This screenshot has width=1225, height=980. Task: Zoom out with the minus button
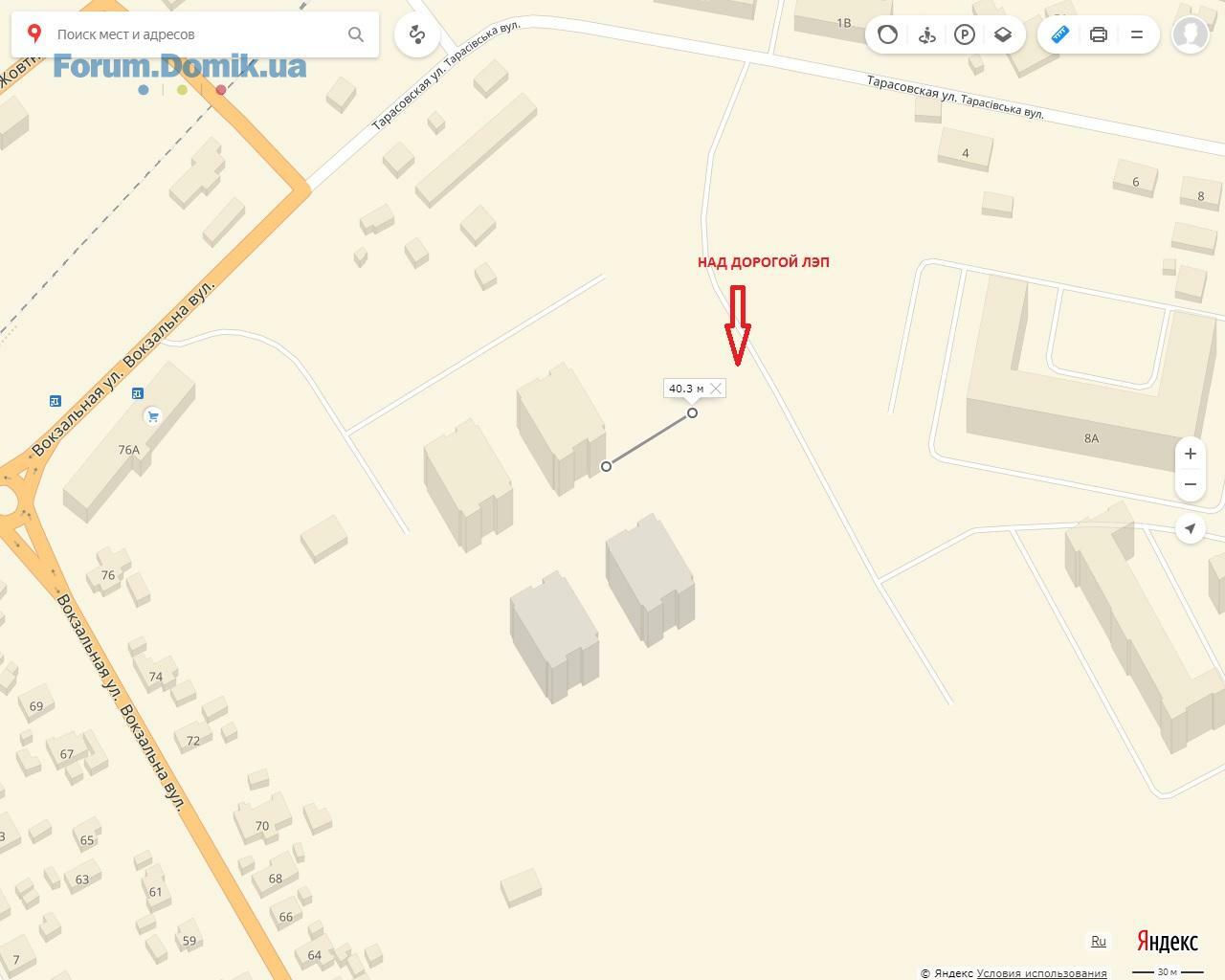click(x=1191, y=484)
